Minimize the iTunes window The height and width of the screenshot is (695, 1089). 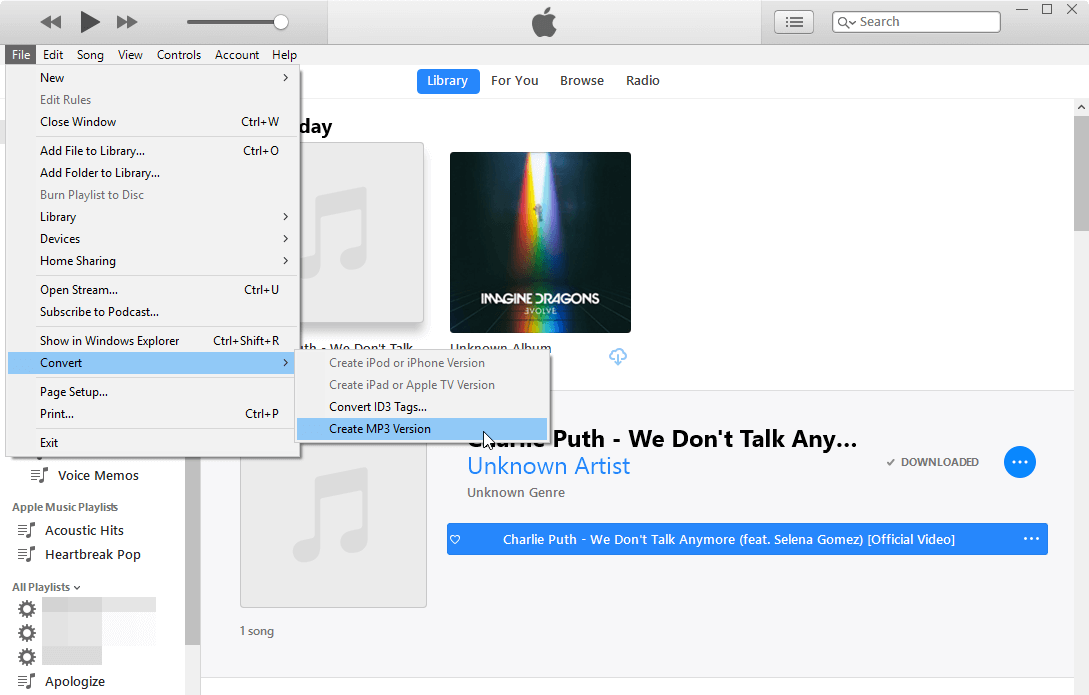[x=1022, y=10]
